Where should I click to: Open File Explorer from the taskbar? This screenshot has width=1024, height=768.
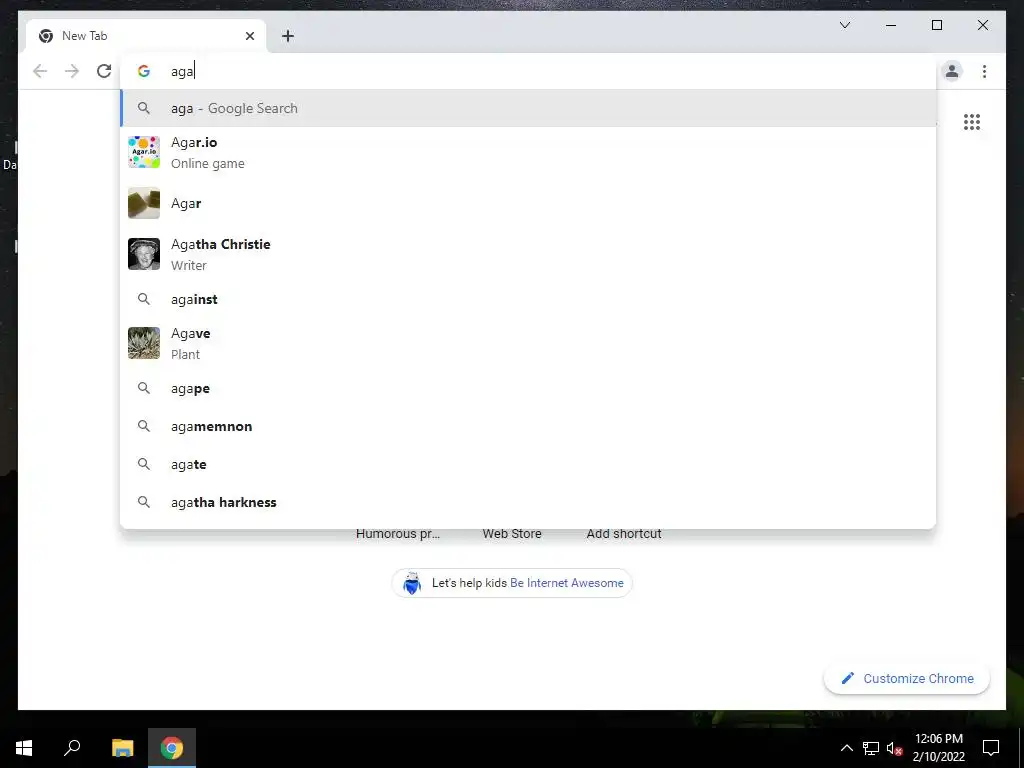click(122, 748)
